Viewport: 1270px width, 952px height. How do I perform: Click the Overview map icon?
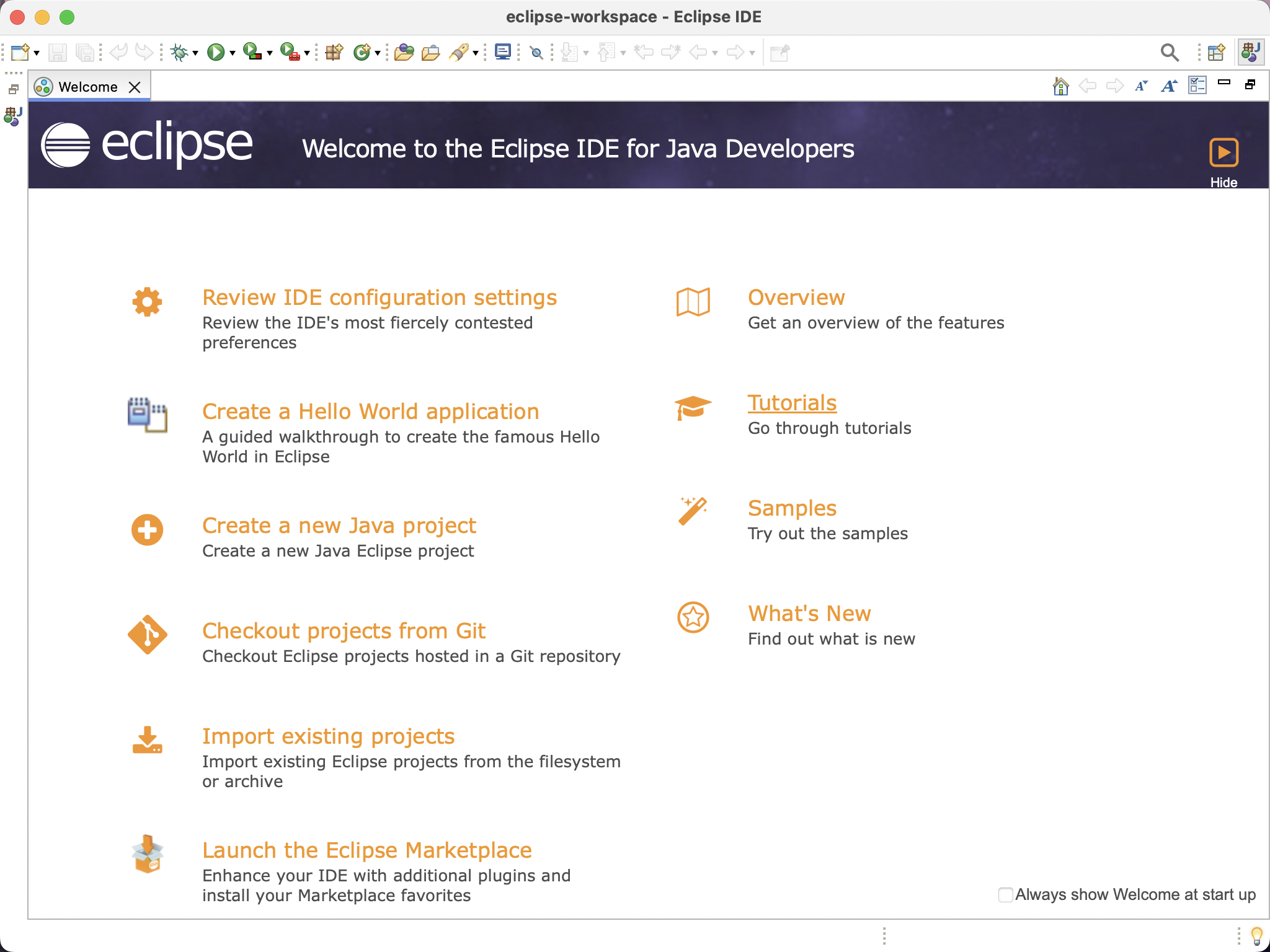point(693,302)
